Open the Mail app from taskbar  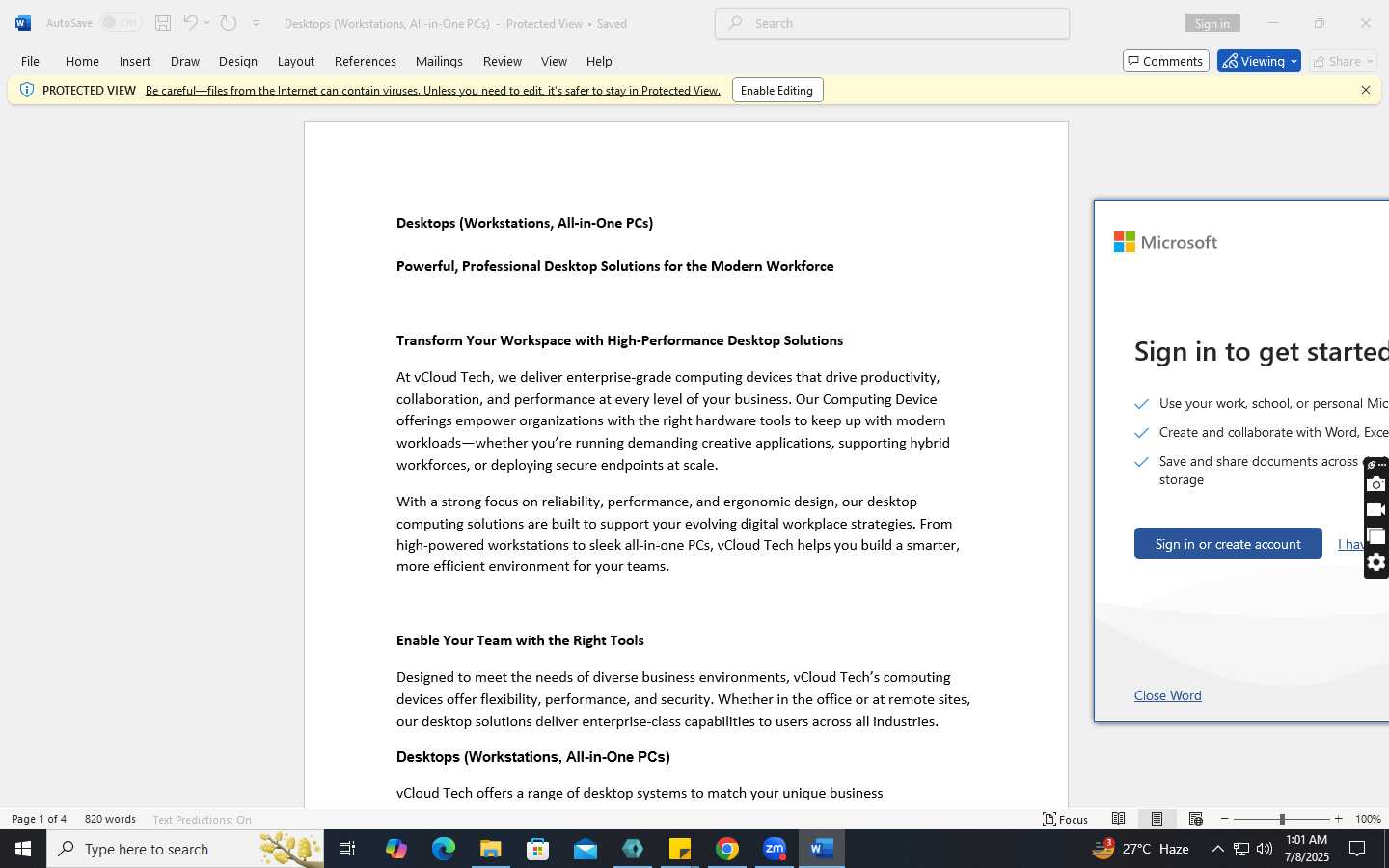[585, 849]
